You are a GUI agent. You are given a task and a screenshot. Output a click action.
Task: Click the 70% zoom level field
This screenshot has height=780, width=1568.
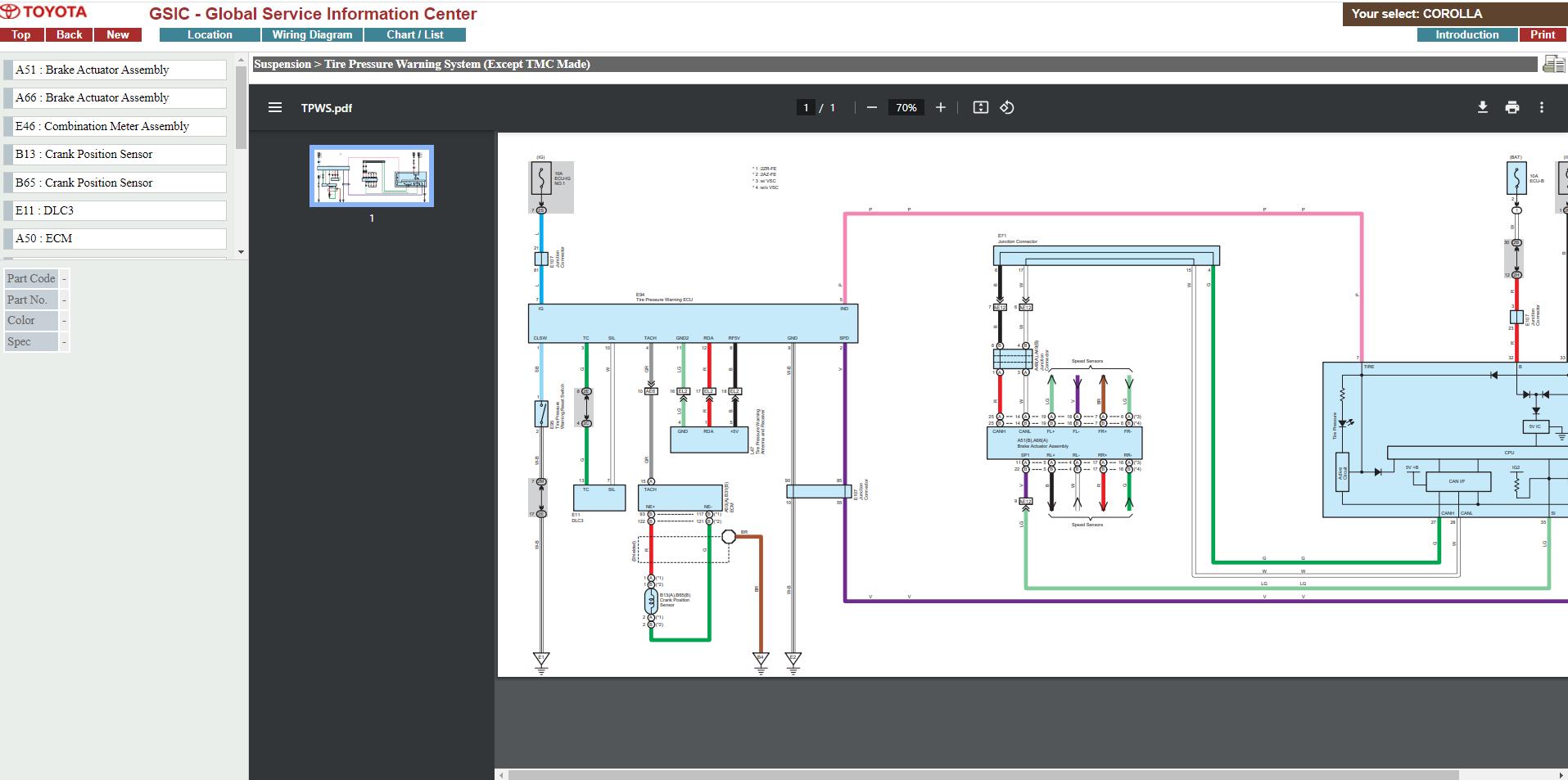906,107
